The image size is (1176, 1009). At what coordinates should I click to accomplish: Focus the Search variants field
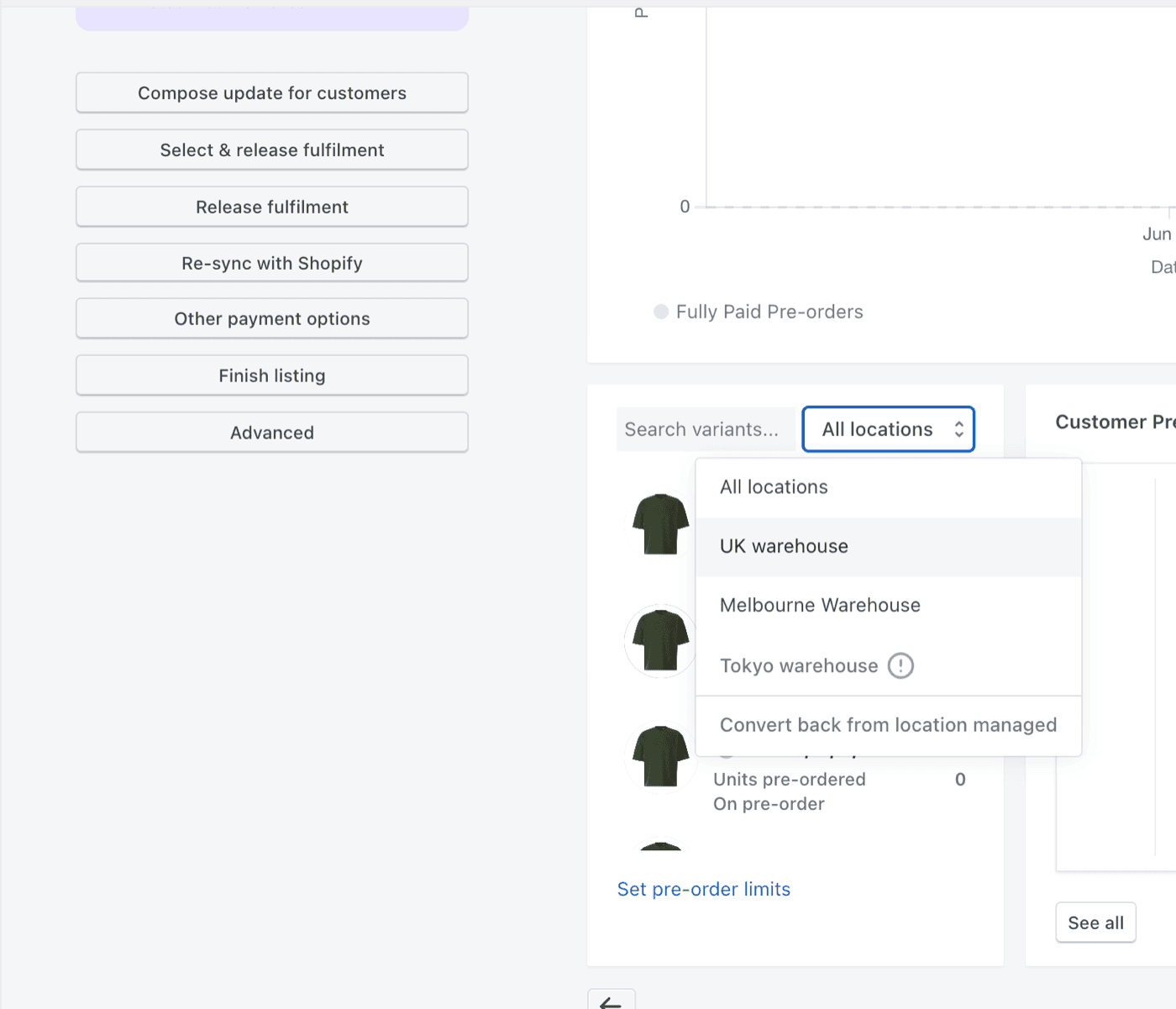(706, 429)
